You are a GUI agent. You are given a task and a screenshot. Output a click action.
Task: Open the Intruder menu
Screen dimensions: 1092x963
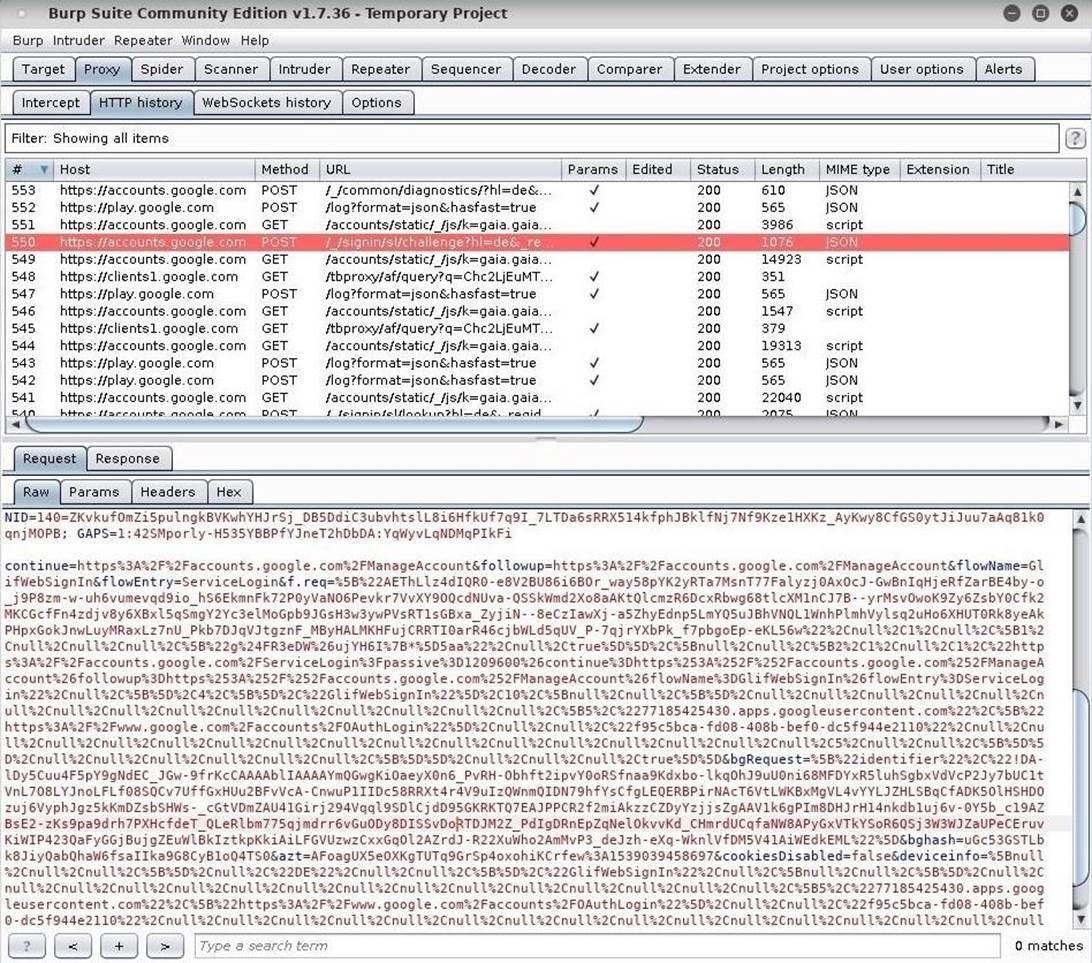[78, 41]
